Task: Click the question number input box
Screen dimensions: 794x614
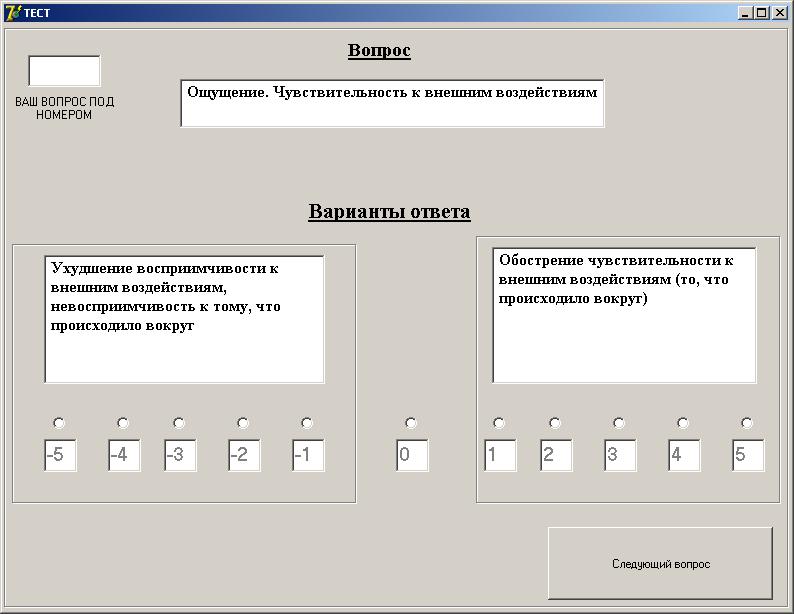Action: coord(64,71)
